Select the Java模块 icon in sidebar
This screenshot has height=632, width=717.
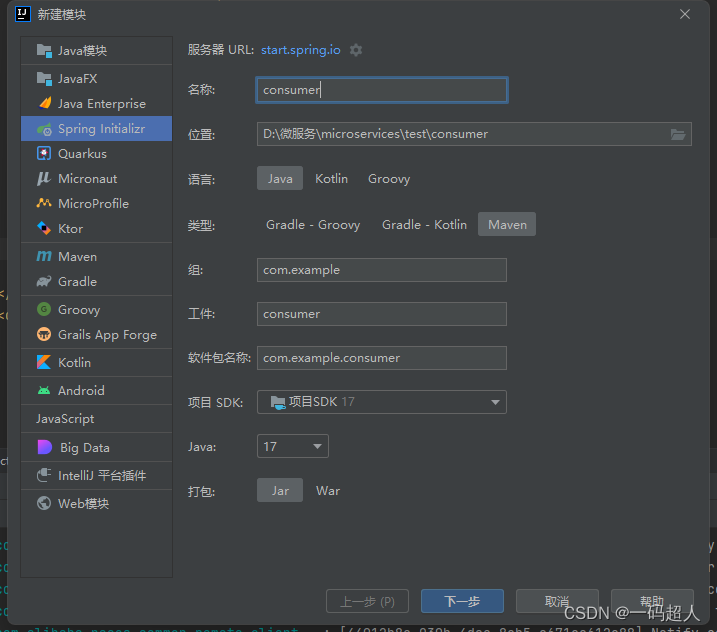point(44,50)
